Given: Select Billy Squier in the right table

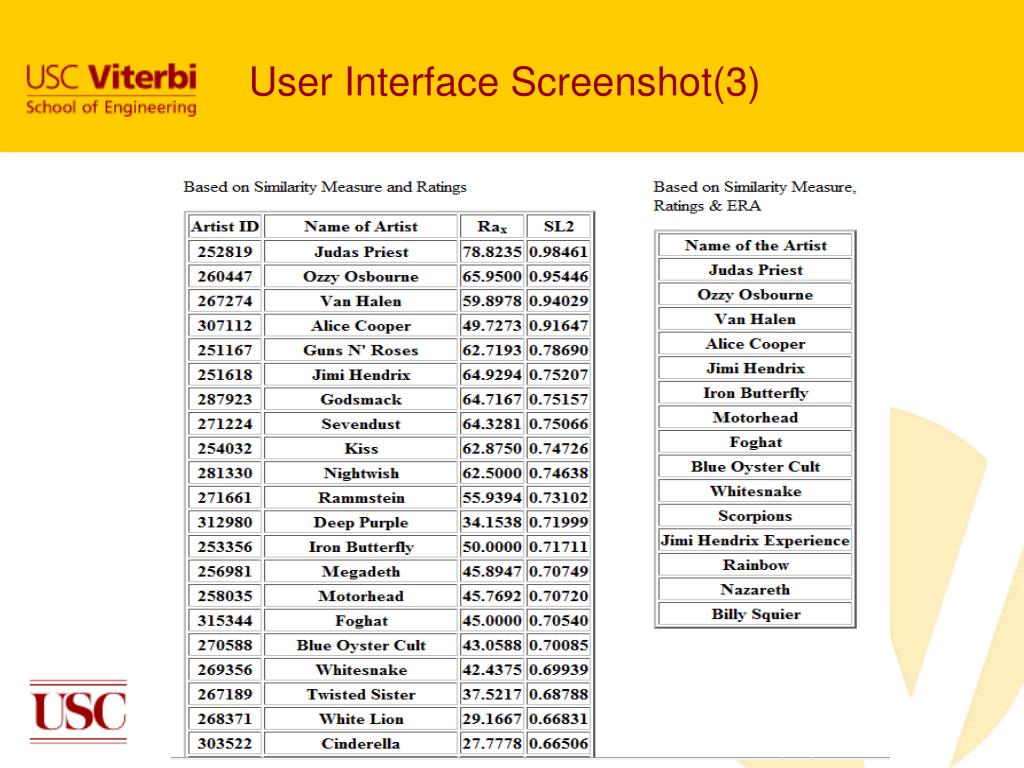Looking at the screenshot, I should (x=756, y=615).
